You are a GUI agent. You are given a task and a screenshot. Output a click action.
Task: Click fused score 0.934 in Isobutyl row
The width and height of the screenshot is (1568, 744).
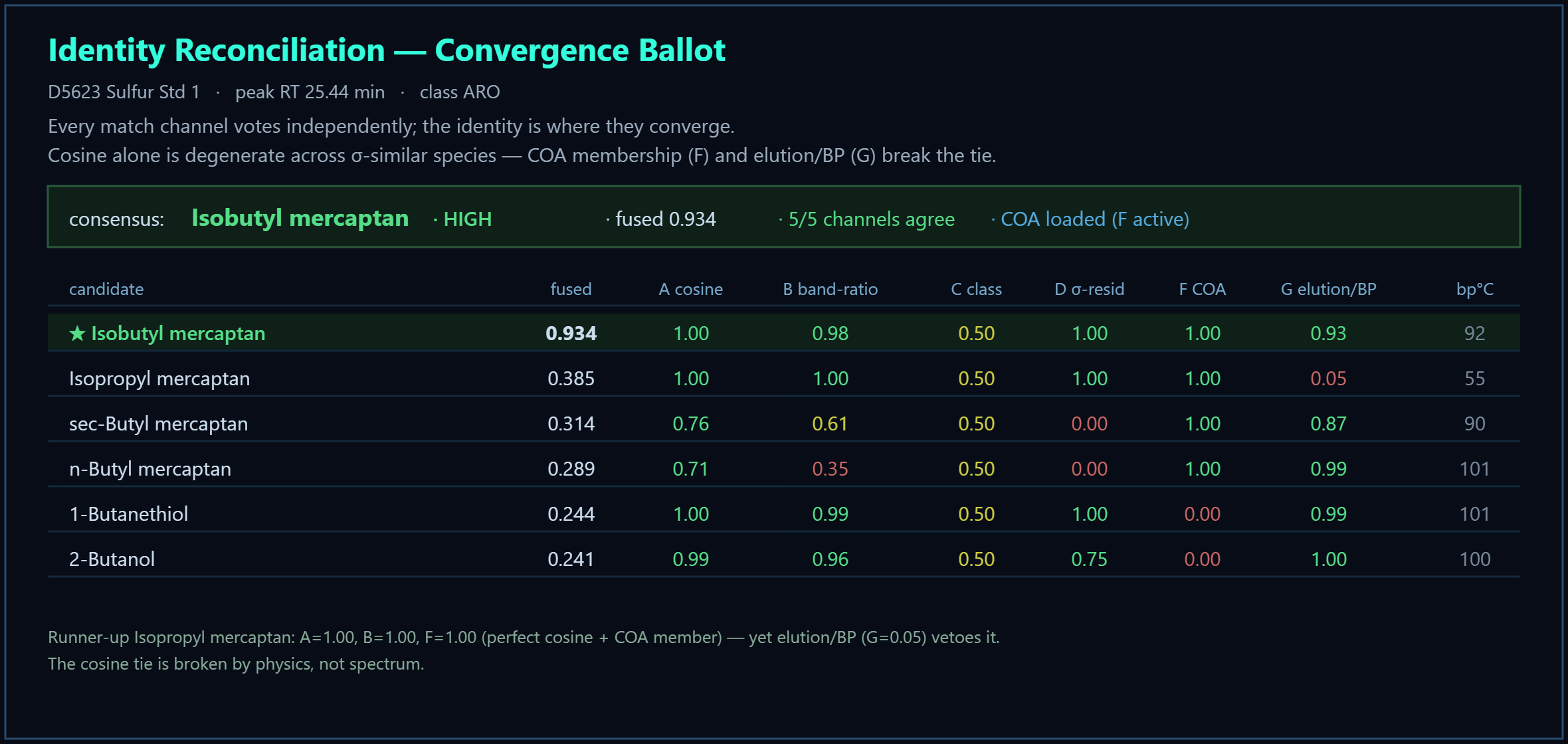tap(571, 333)
